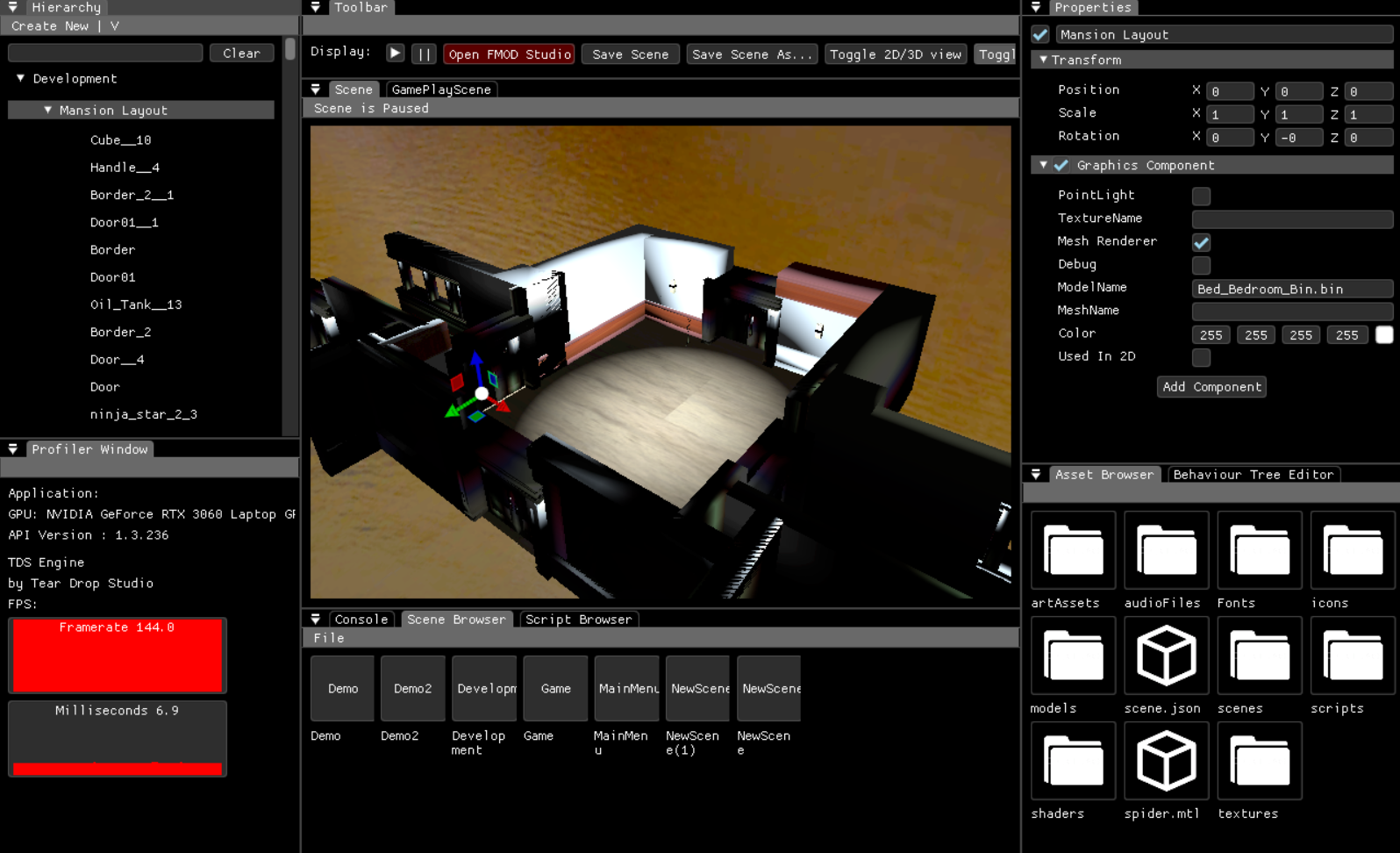Select Oil_Tank__13 in the hierarchy
This screenshot has height=853, width=1400.
136,305
